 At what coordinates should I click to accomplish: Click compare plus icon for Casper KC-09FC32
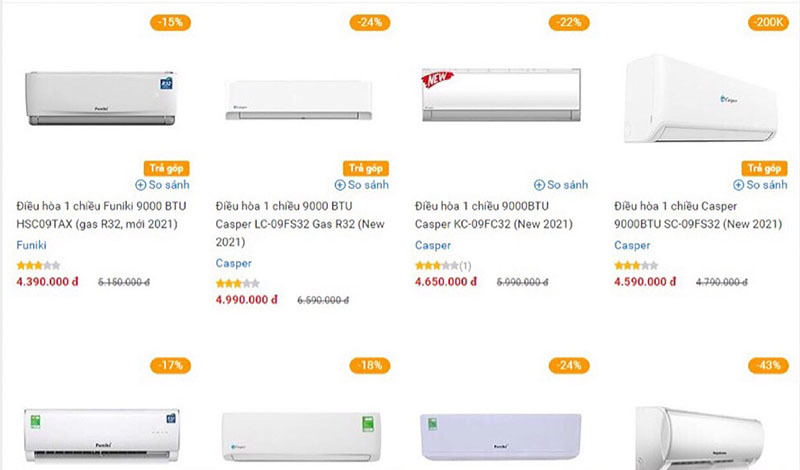coord(540,185)
